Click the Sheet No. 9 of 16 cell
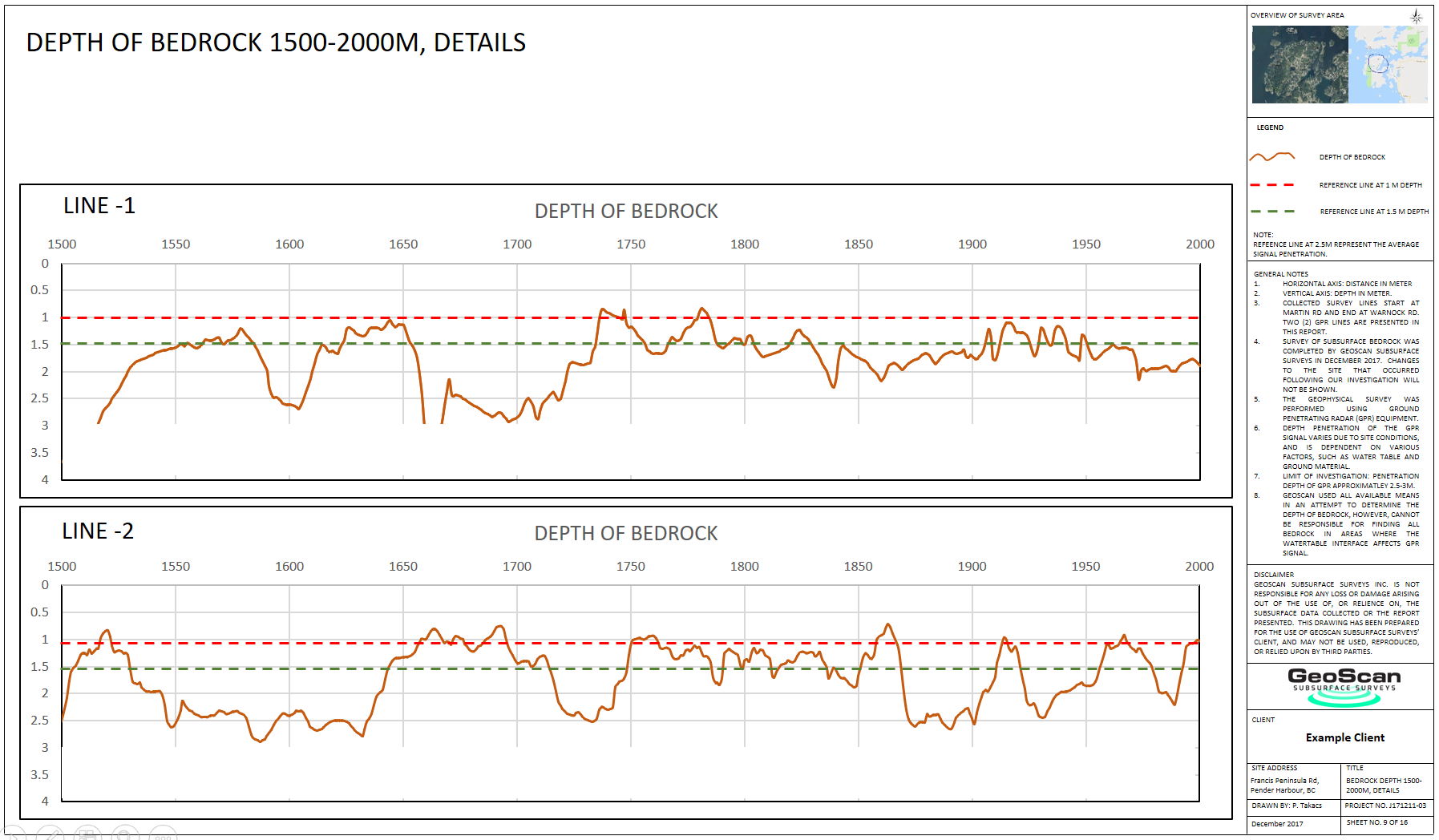The image size is (1439, 840). point(1376,822)
